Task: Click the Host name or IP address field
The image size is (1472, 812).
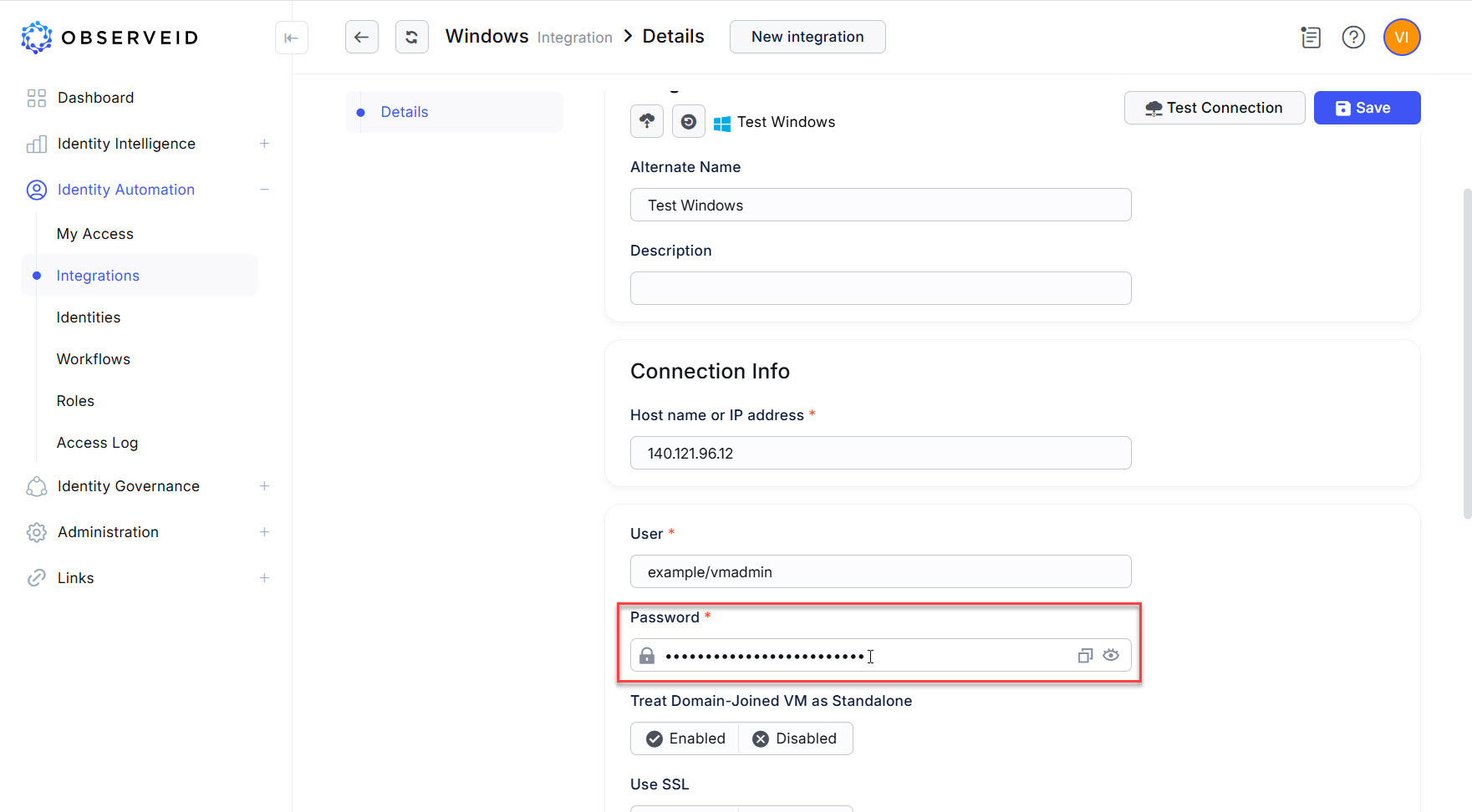Action: (880, 453)
